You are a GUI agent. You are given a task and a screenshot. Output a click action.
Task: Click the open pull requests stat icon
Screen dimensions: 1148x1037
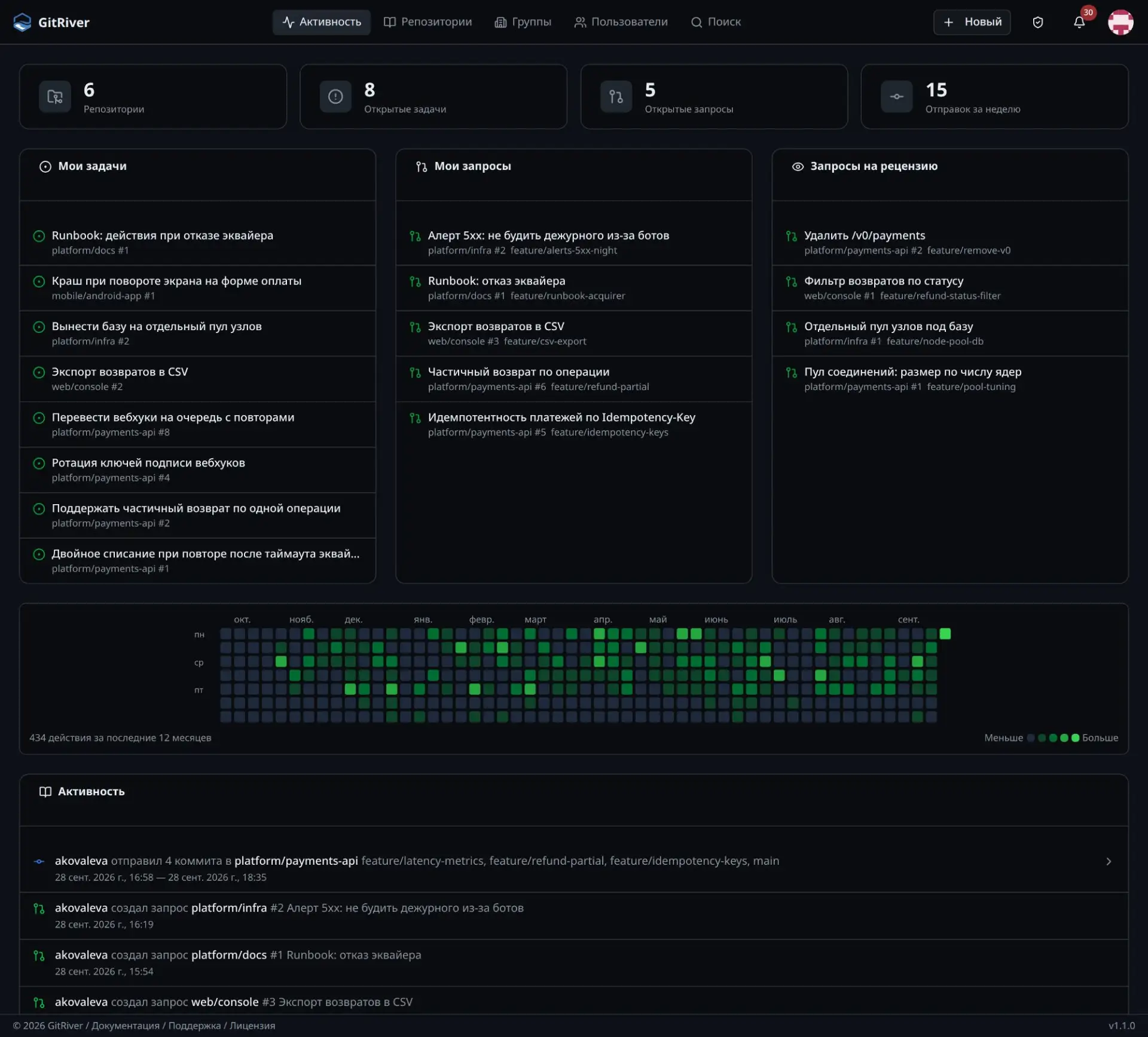click(x=616, y=96)
